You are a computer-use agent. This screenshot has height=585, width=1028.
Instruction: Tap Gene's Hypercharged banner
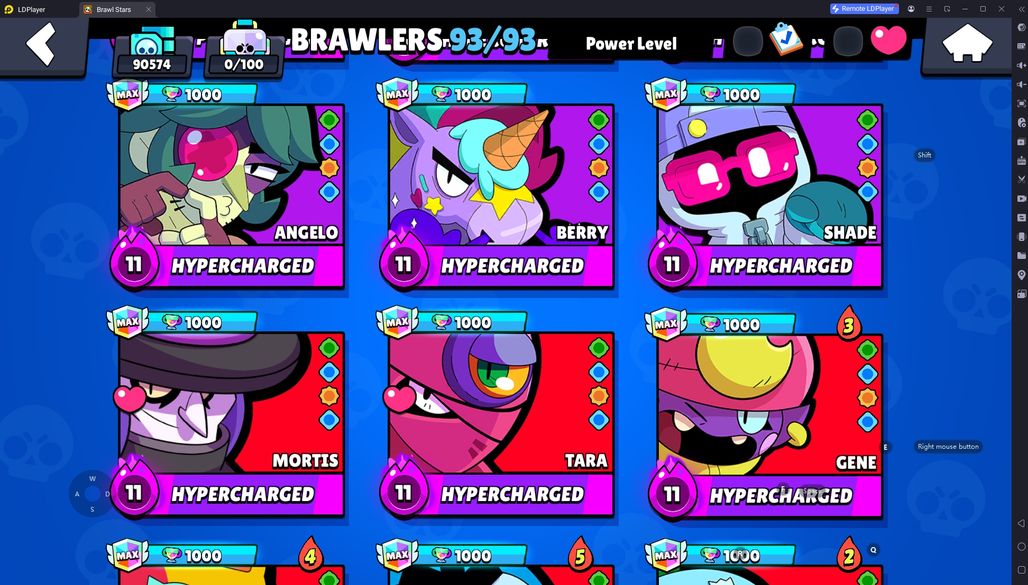[x=780, y=496]
